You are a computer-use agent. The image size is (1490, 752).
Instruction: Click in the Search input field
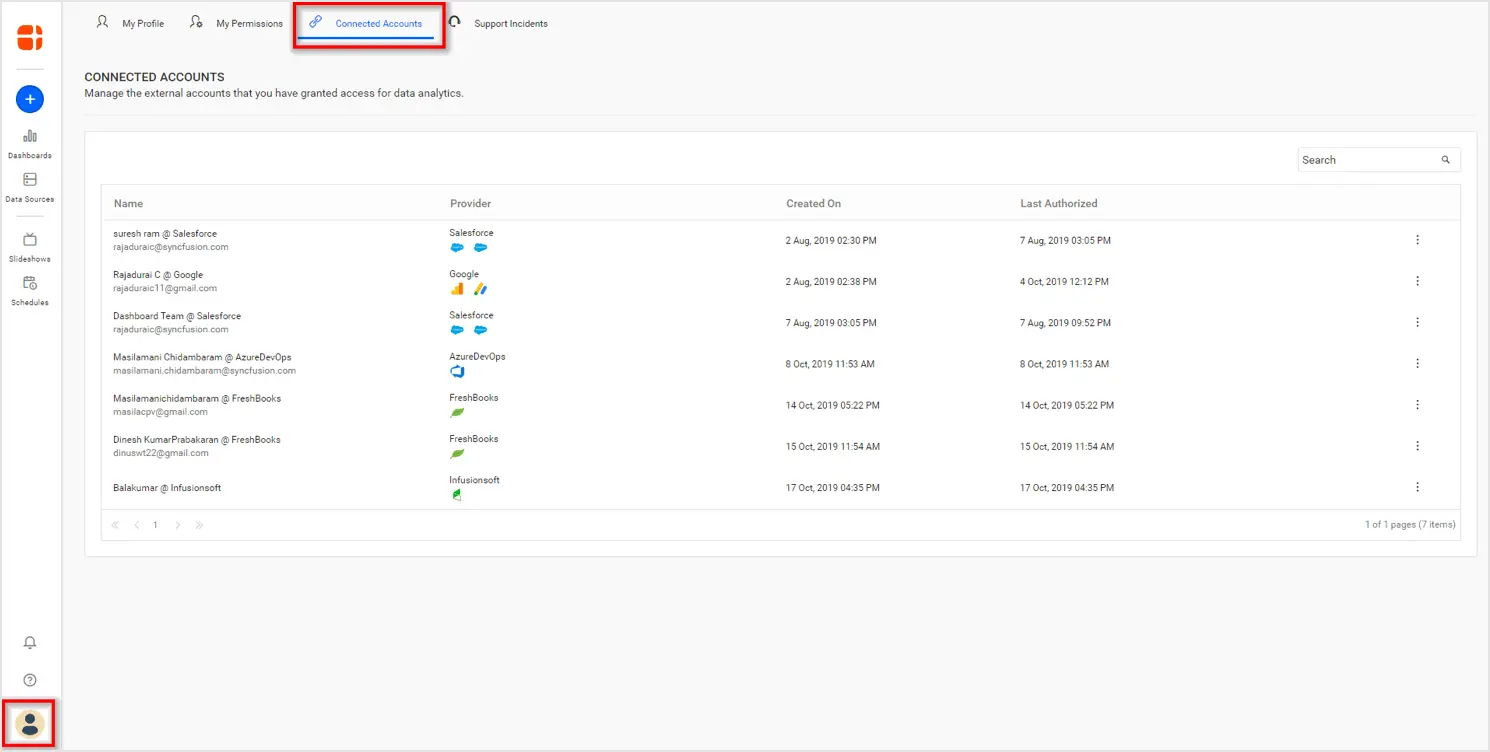pos(1366,160)
